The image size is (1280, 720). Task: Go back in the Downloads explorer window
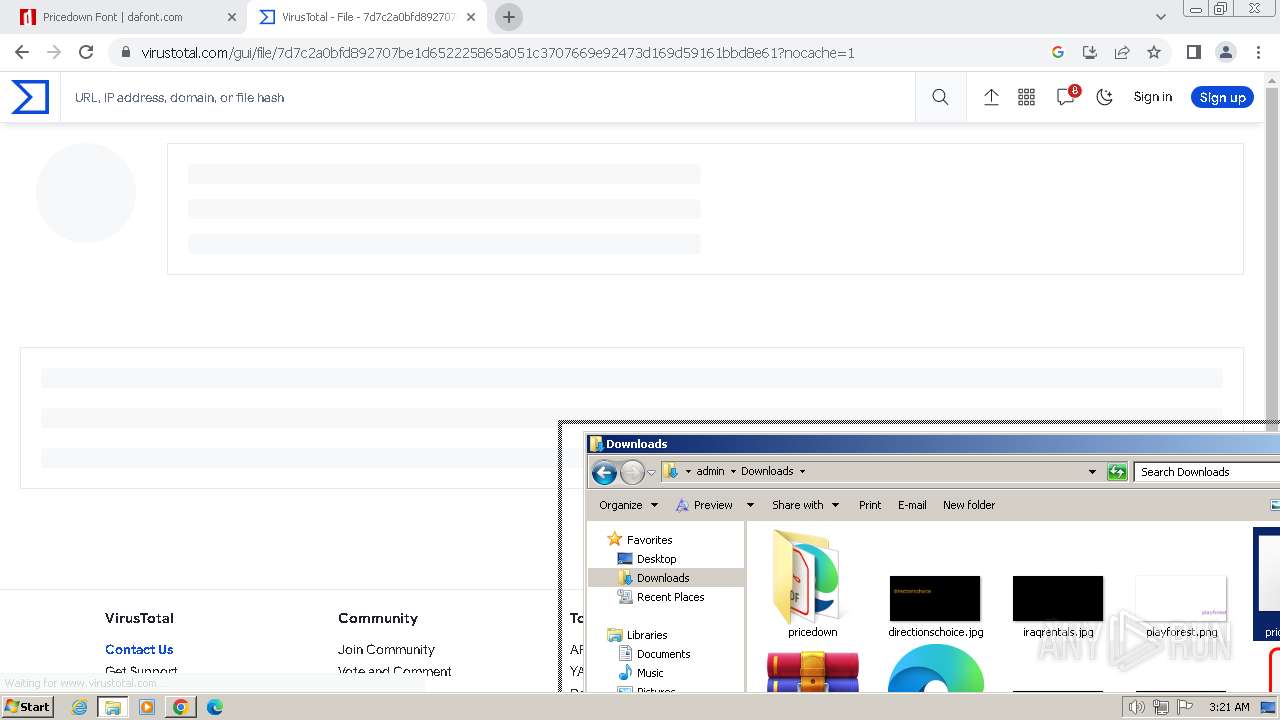[x=604, y=472]
